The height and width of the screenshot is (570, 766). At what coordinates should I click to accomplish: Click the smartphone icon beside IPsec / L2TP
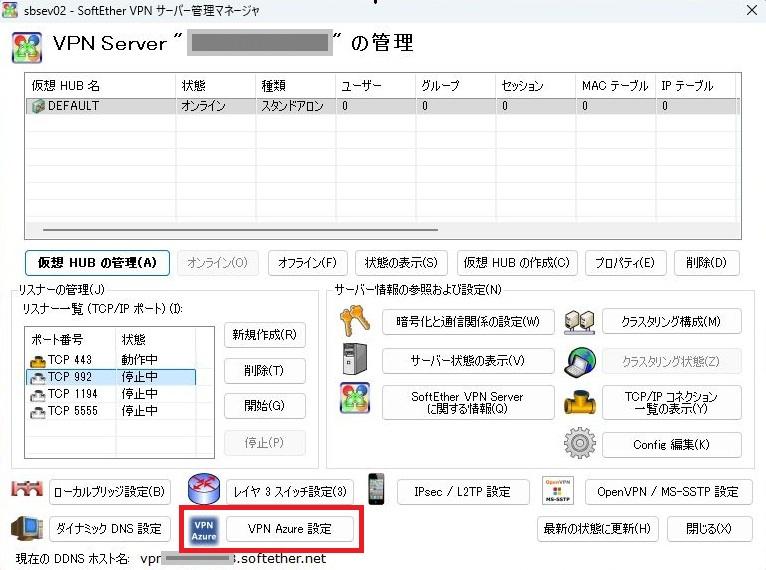[376, 489]
